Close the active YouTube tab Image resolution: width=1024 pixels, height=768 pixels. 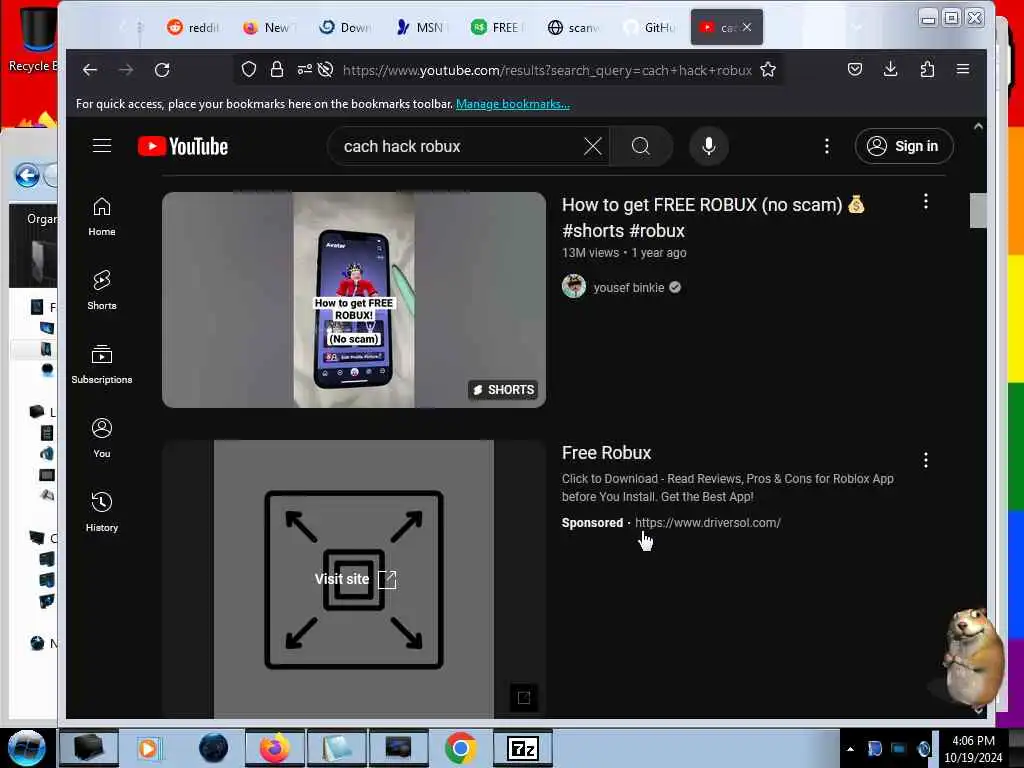tap(747, 27)
